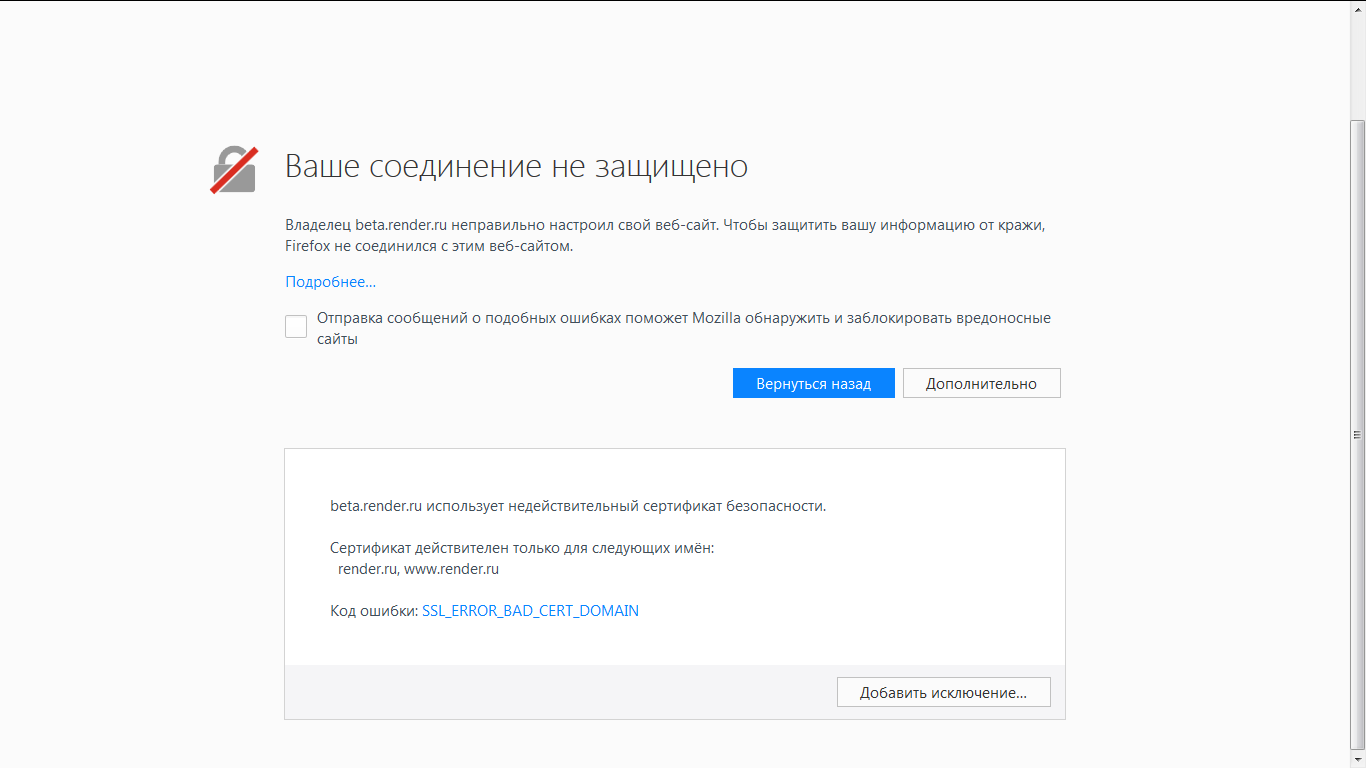Click the heading "Ваше соединение не защищено"
Viewport: 1366px width, 768px height.
[516, 166]
